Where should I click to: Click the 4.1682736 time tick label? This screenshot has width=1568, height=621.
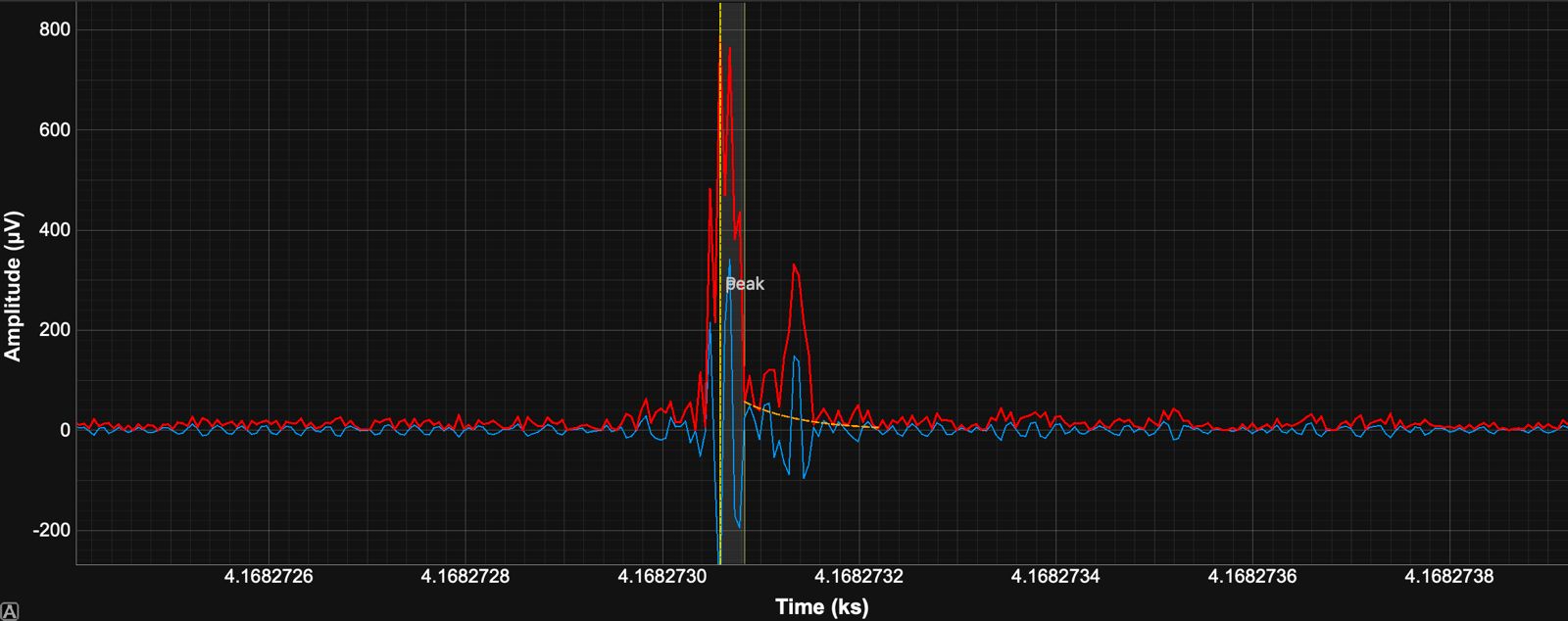pos(1252,577)
